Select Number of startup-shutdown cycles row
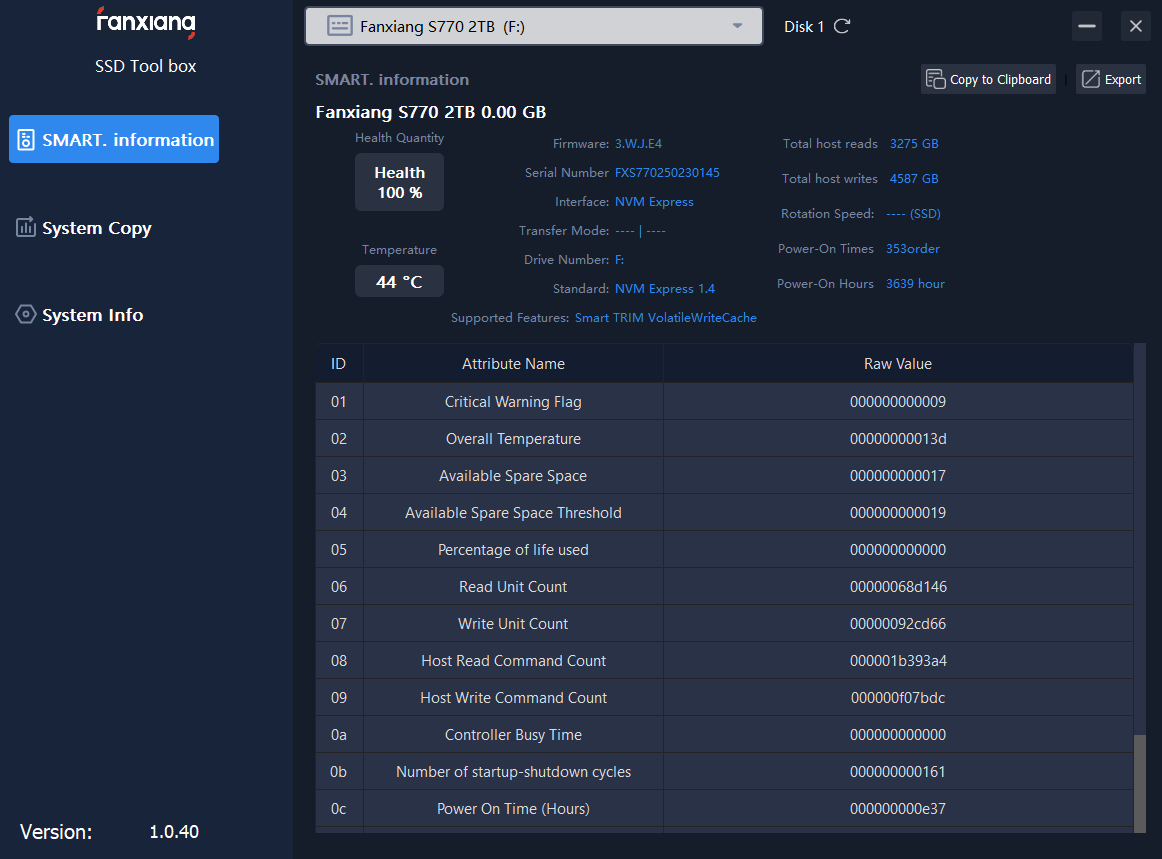 click(725, 772)
